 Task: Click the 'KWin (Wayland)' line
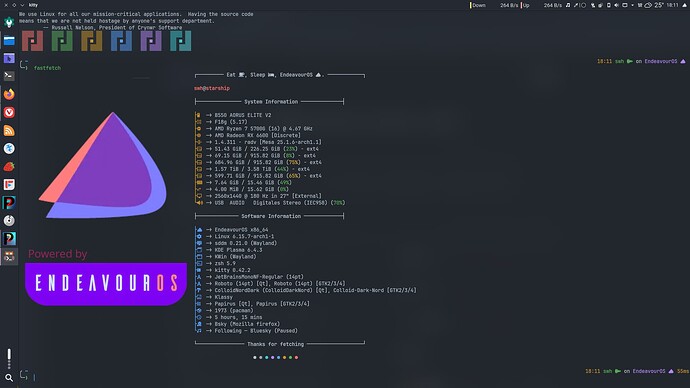pyautogui.click(x=235, y=257)
